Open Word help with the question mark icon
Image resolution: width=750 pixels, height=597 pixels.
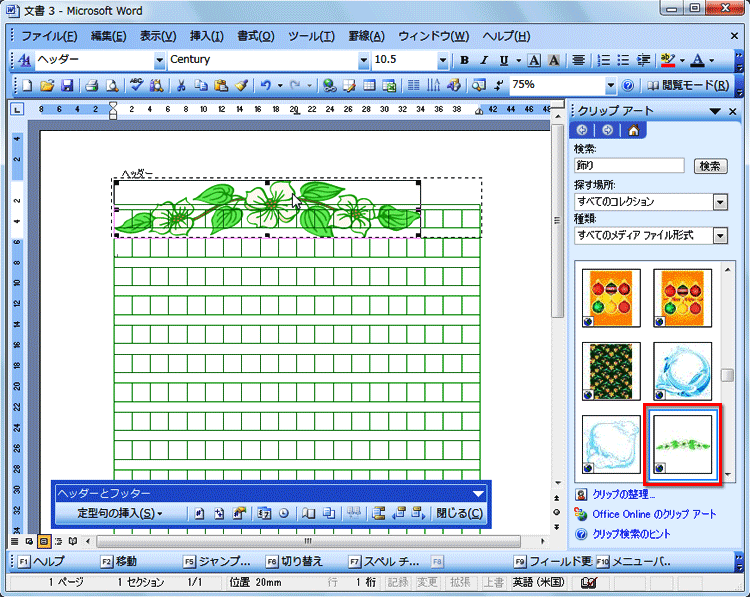628,86
